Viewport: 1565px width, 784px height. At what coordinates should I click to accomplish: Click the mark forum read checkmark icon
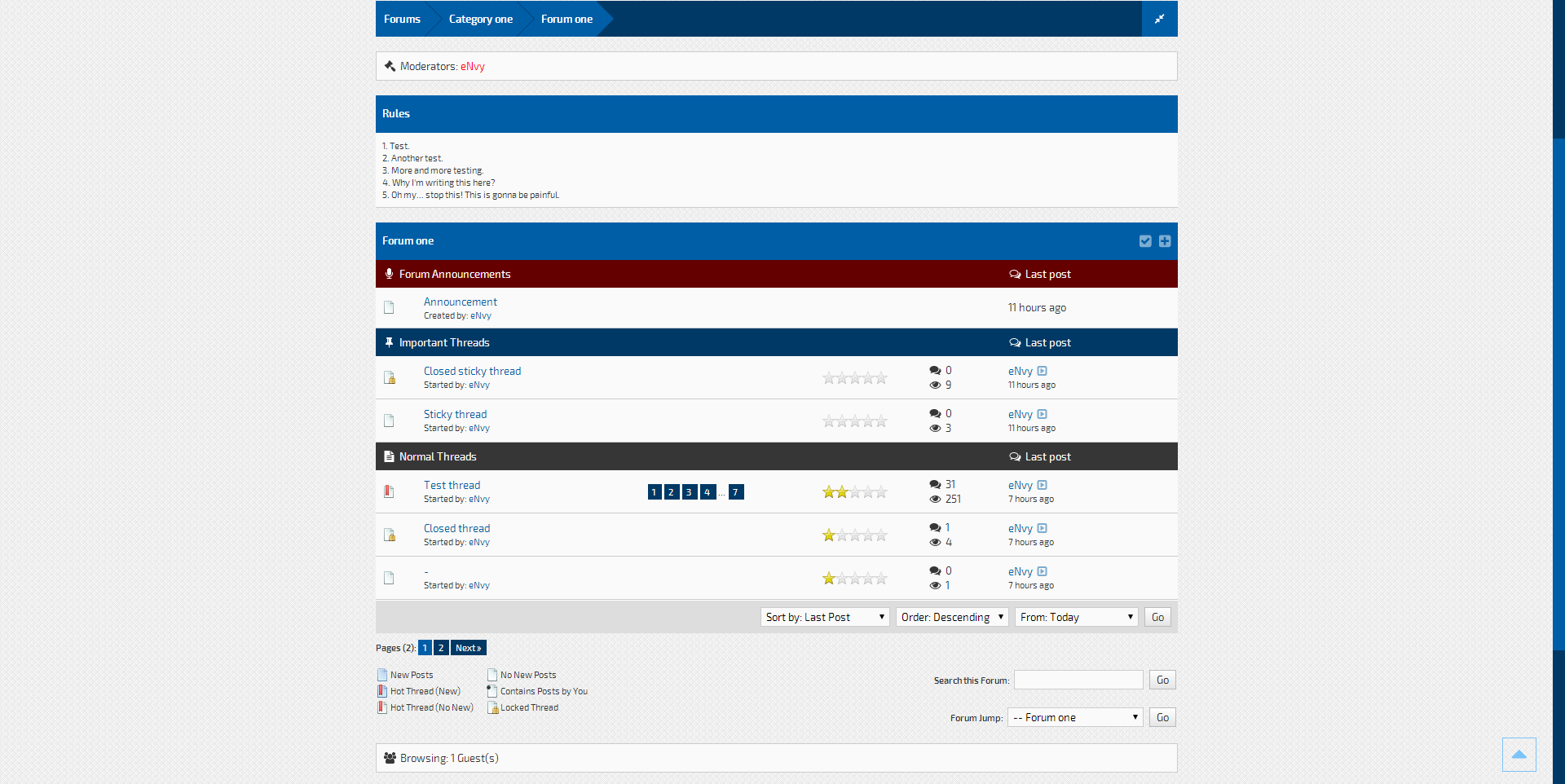(x=1145, y=241)
